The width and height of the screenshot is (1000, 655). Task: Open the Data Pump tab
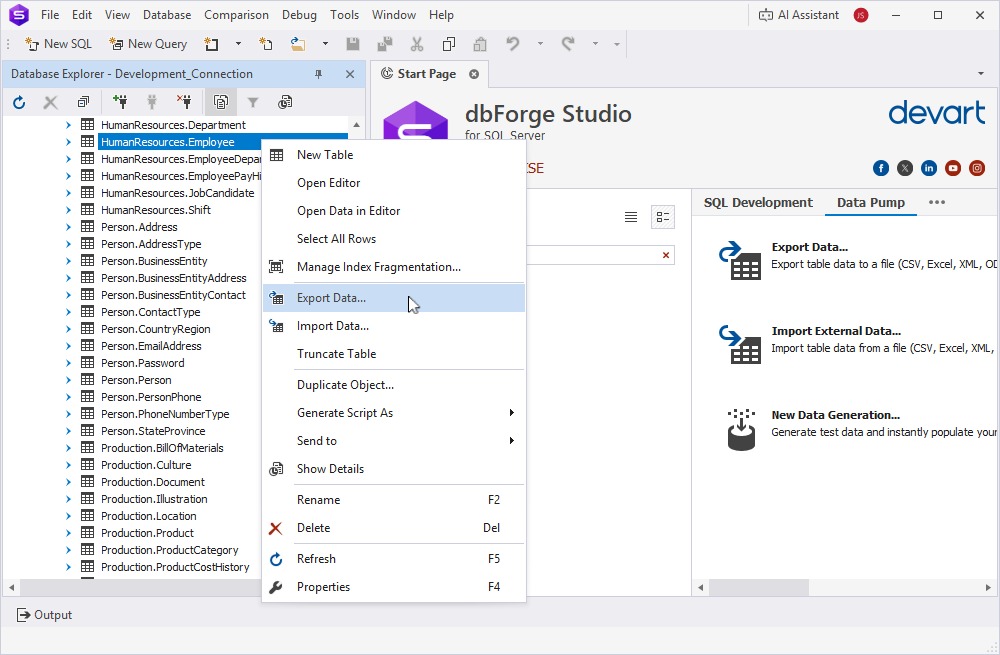click(871, 202)
